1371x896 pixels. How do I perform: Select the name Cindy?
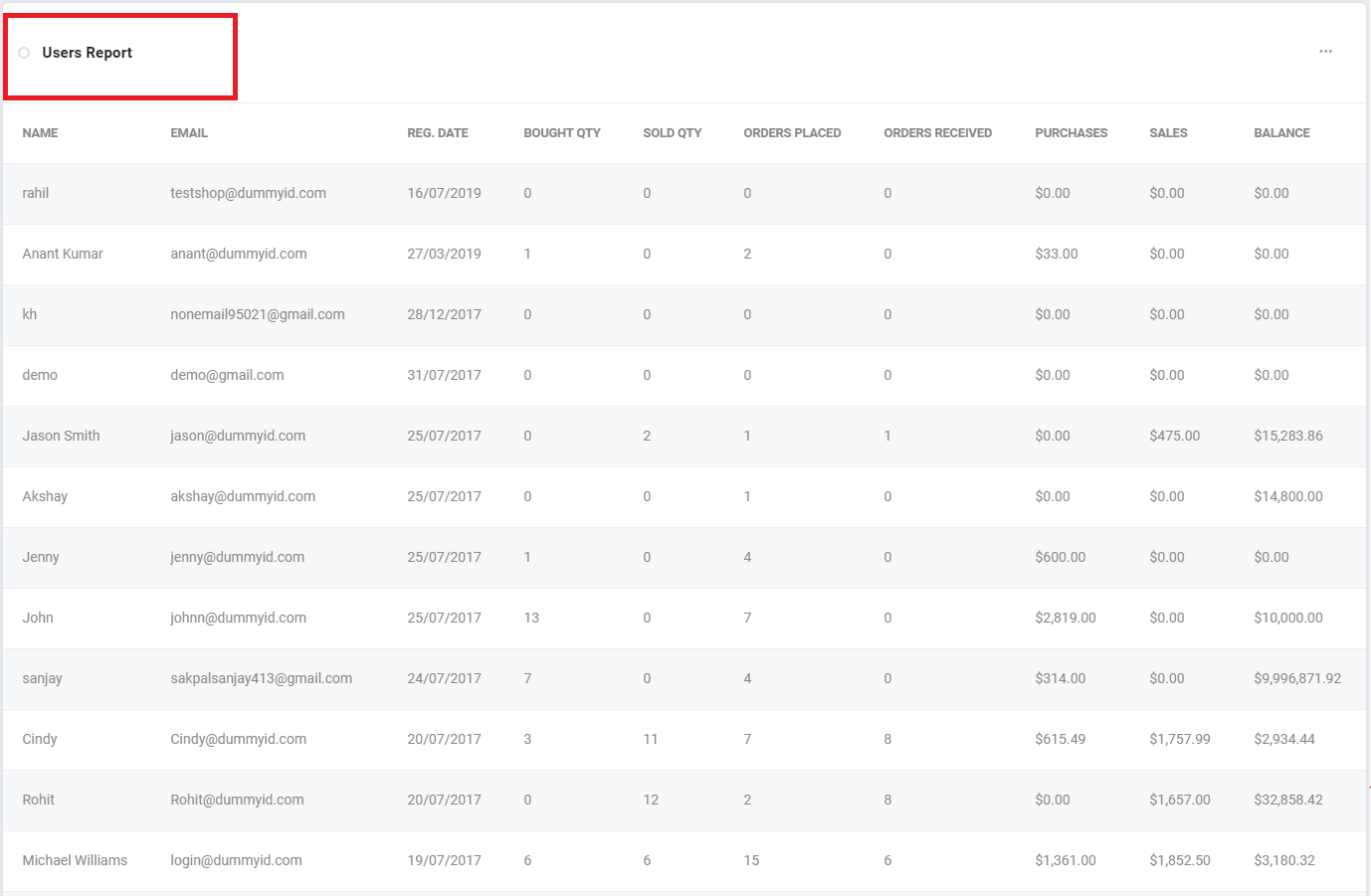tap(40, 740)
